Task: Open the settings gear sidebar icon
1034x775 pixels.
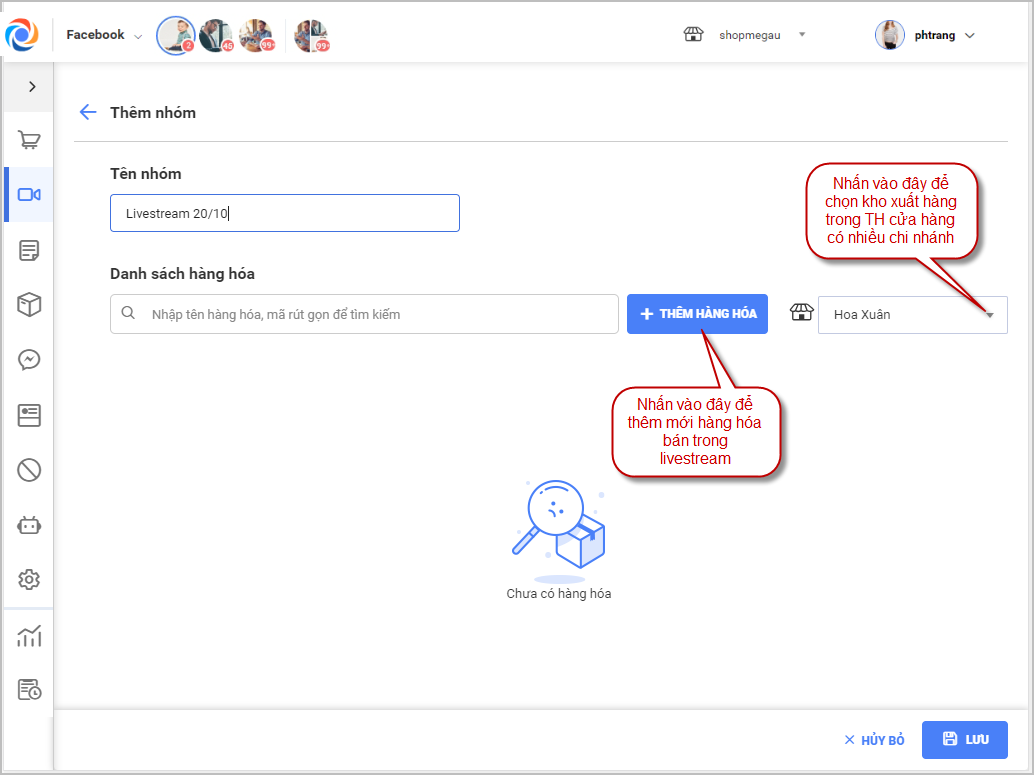Action: pos(29,579)
